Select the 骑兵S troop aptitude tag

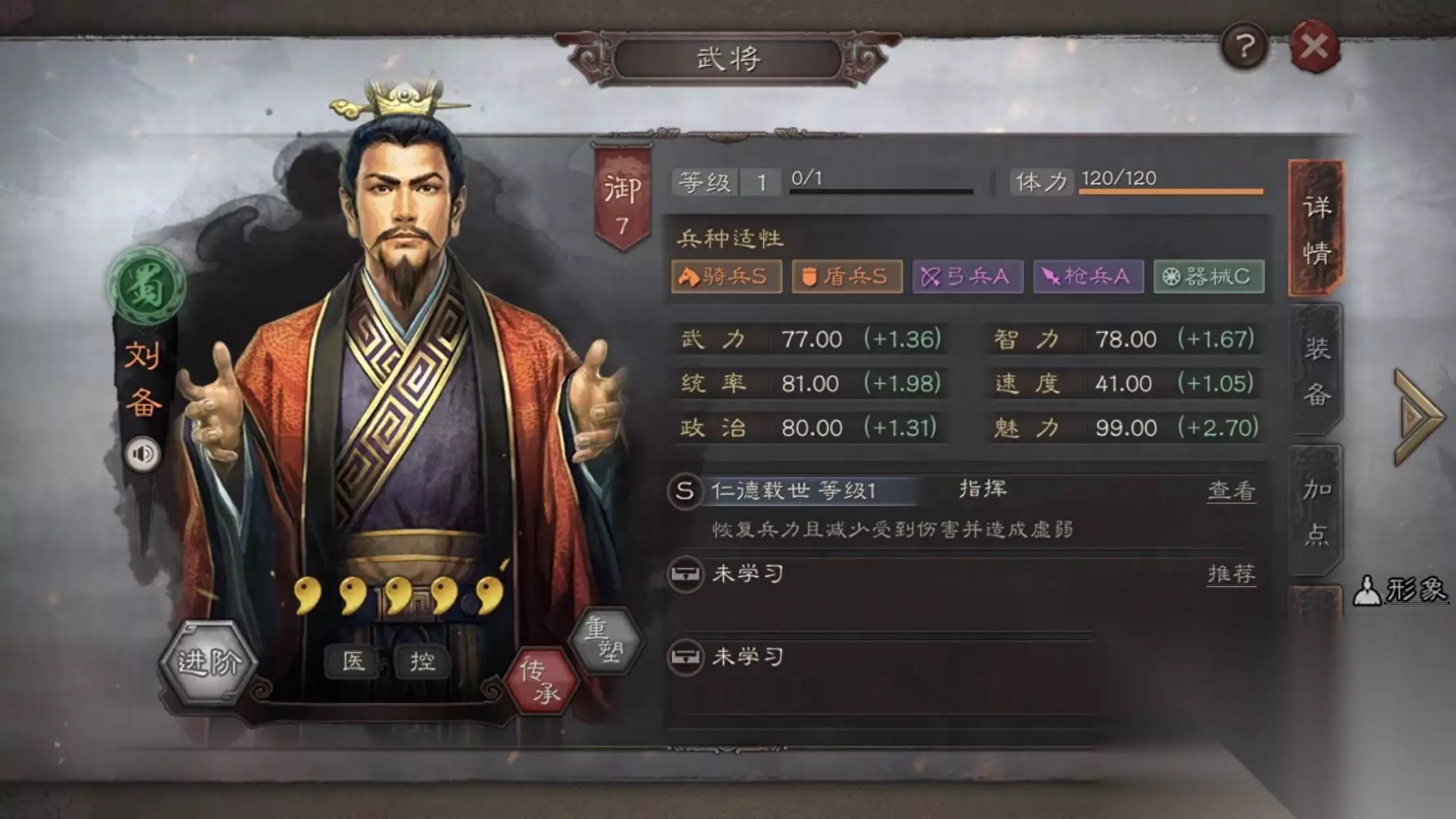tap(727, 276)
